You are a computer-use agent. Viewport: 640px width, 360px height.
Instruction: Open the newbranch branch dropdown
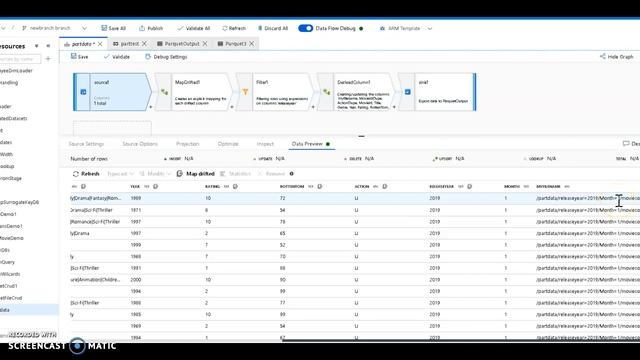pos(54,28)
